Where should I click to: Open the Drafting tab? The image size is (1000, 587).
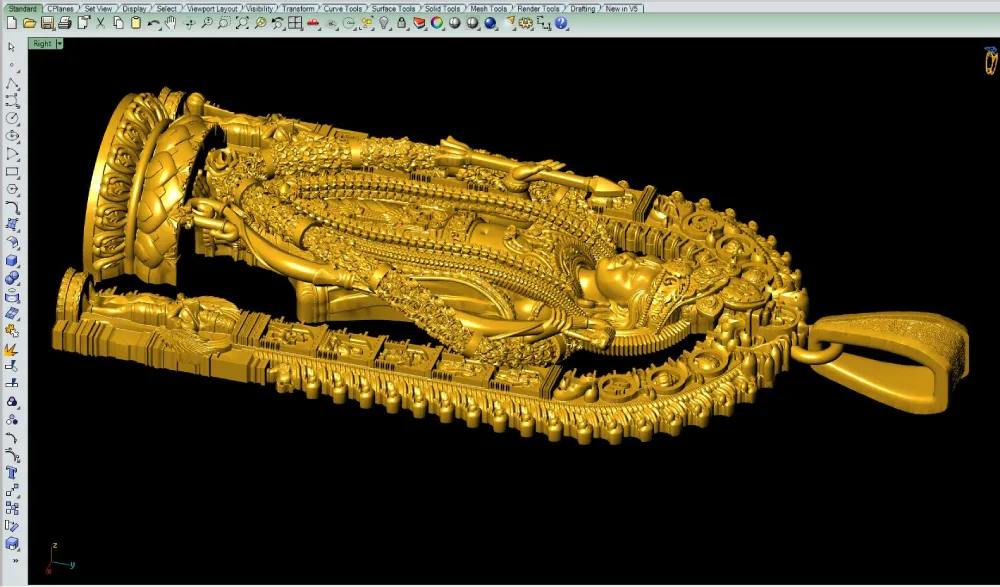[x=582, y=8]
